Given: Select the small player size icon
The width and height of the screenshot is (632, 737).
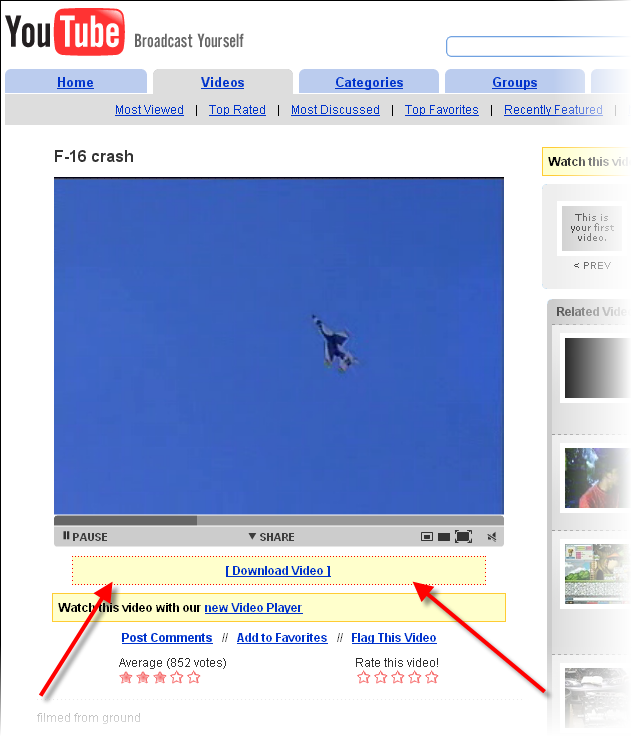Looking at the screenshot, I should (427, 536).
